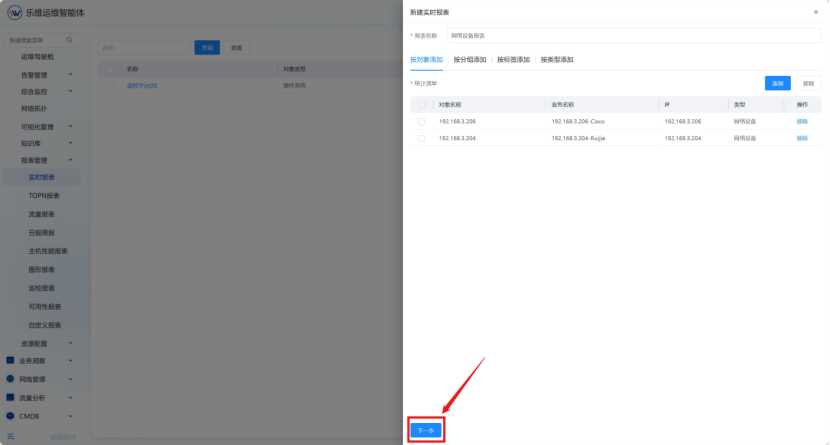Expand the 知识库 menu
830x445 pixels.
[x=70, y=143]
